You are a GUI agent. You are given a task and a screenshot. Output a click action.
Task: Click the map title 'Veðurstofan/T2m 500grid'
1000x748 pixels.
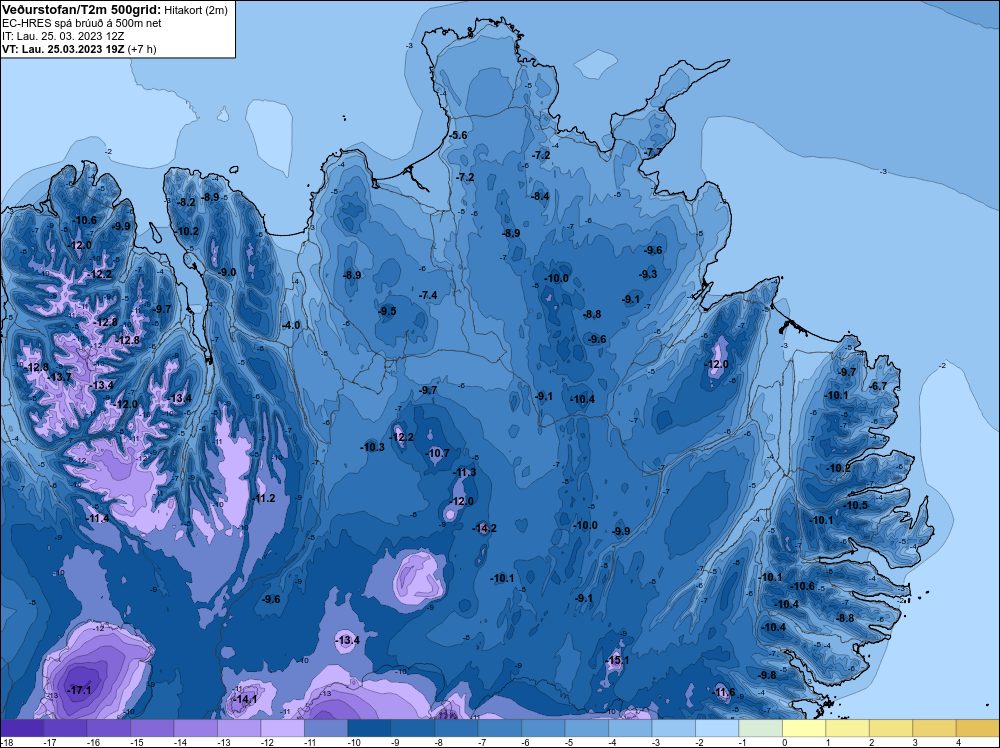79,9
